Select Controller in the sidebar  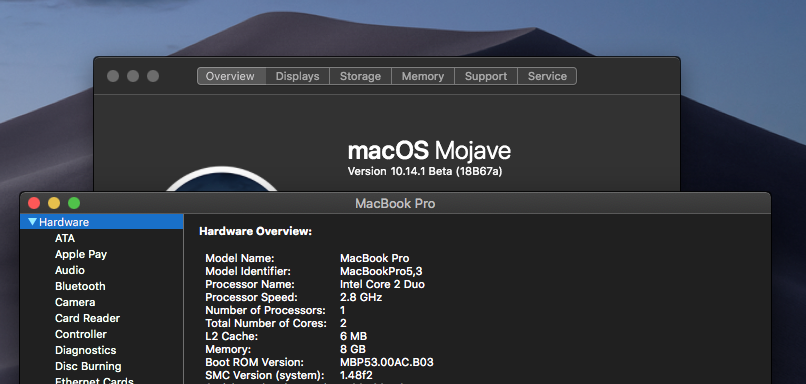click(81, 334)
